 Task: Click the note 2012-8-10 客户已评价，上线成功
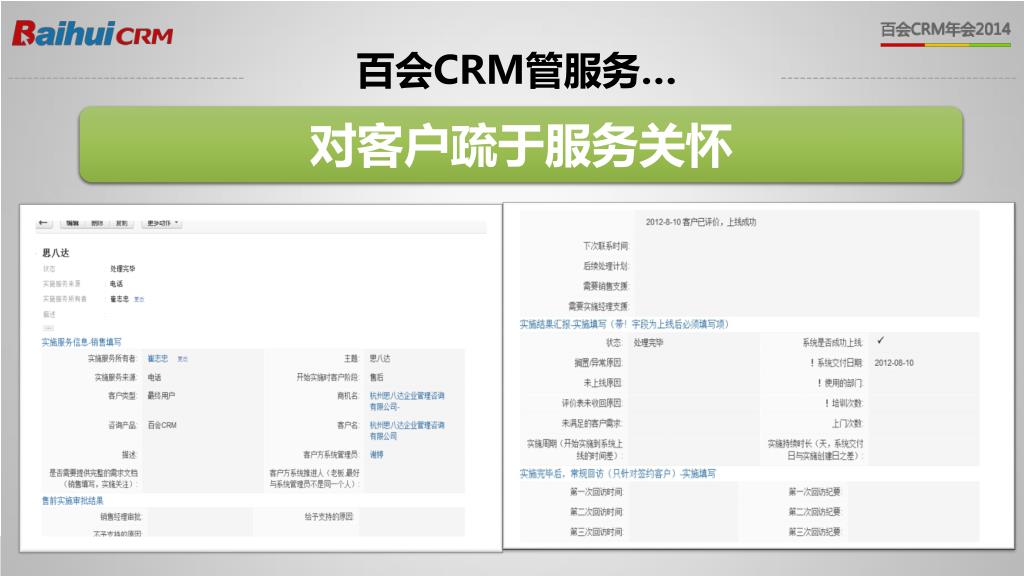pyautogui.click(x=701, y=222)
